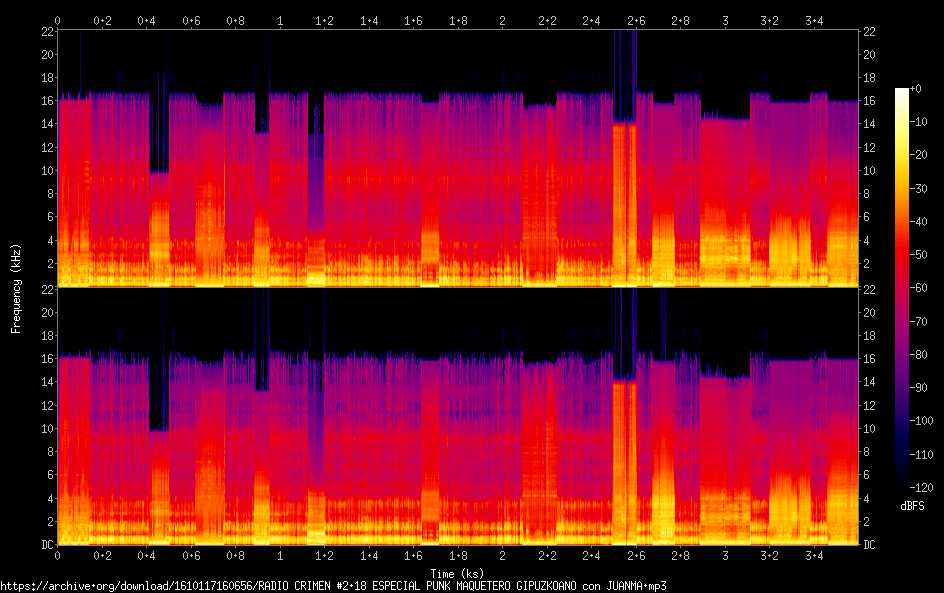Select the "+0" color scale label

coord(915,88)
